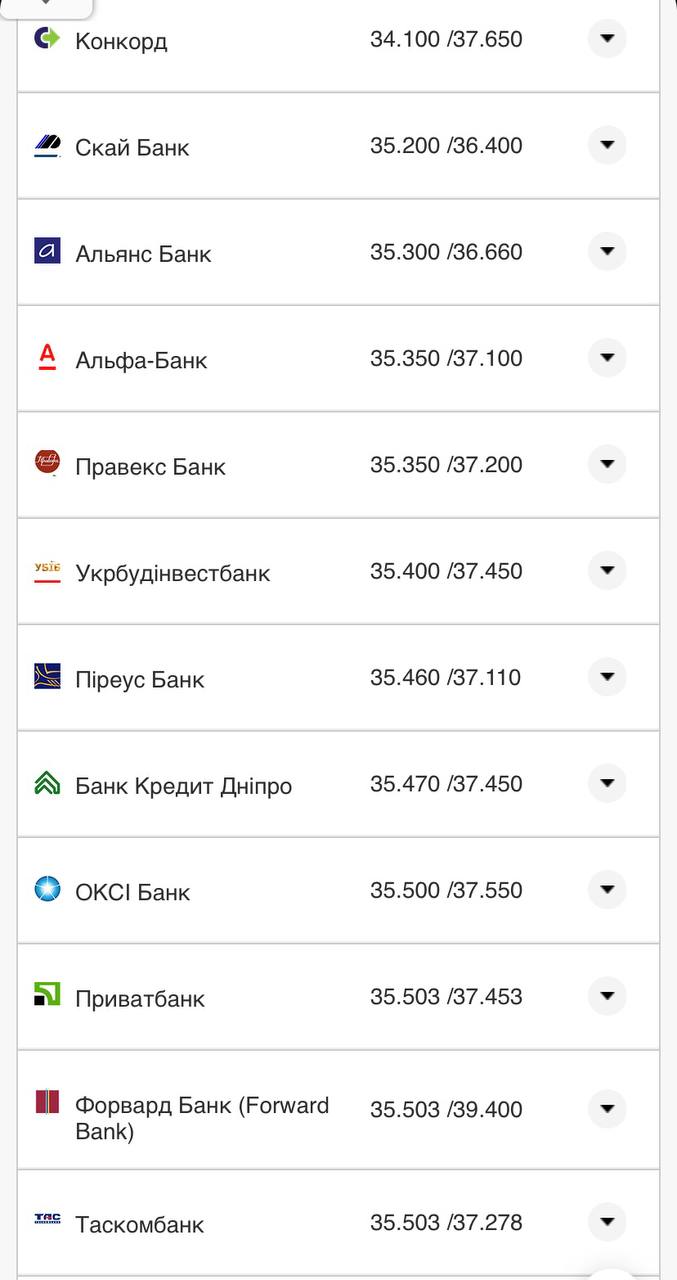This screenshot has height=1280, width=677.
Task: Click the Скай Банк logo icon
Action: point(47,146)
